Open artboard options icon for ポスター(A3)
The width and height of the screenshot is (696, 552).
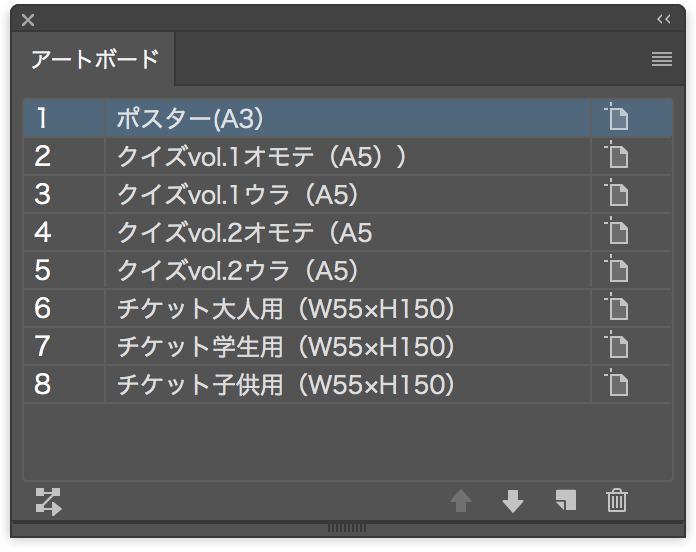[616, 116]
